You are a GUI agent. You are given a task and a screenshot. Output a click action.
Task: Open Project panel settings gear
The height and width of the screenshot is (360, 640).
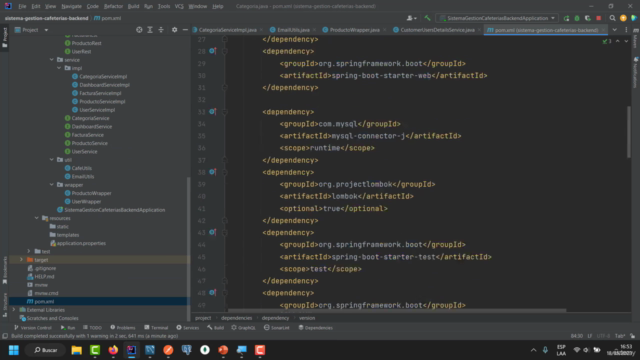[174, 30]
